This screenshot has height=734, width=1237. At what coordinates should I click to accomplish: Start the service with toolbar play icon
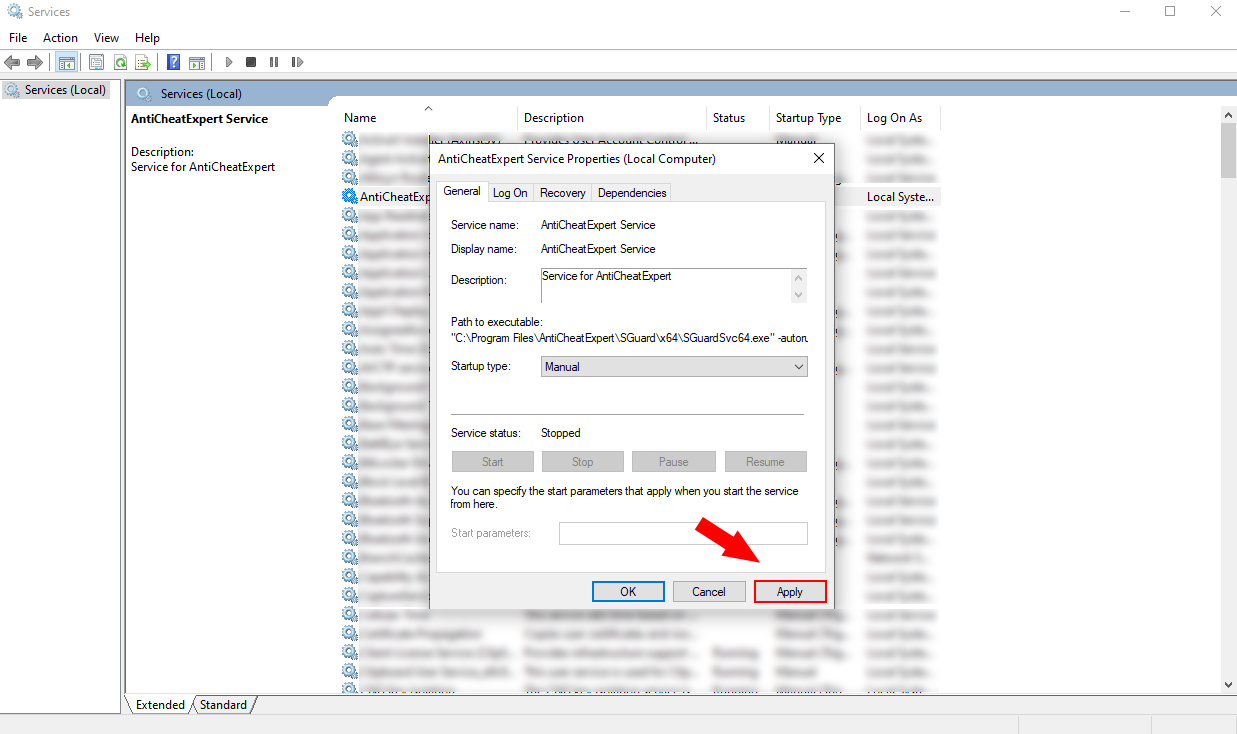tap(229, 62)
